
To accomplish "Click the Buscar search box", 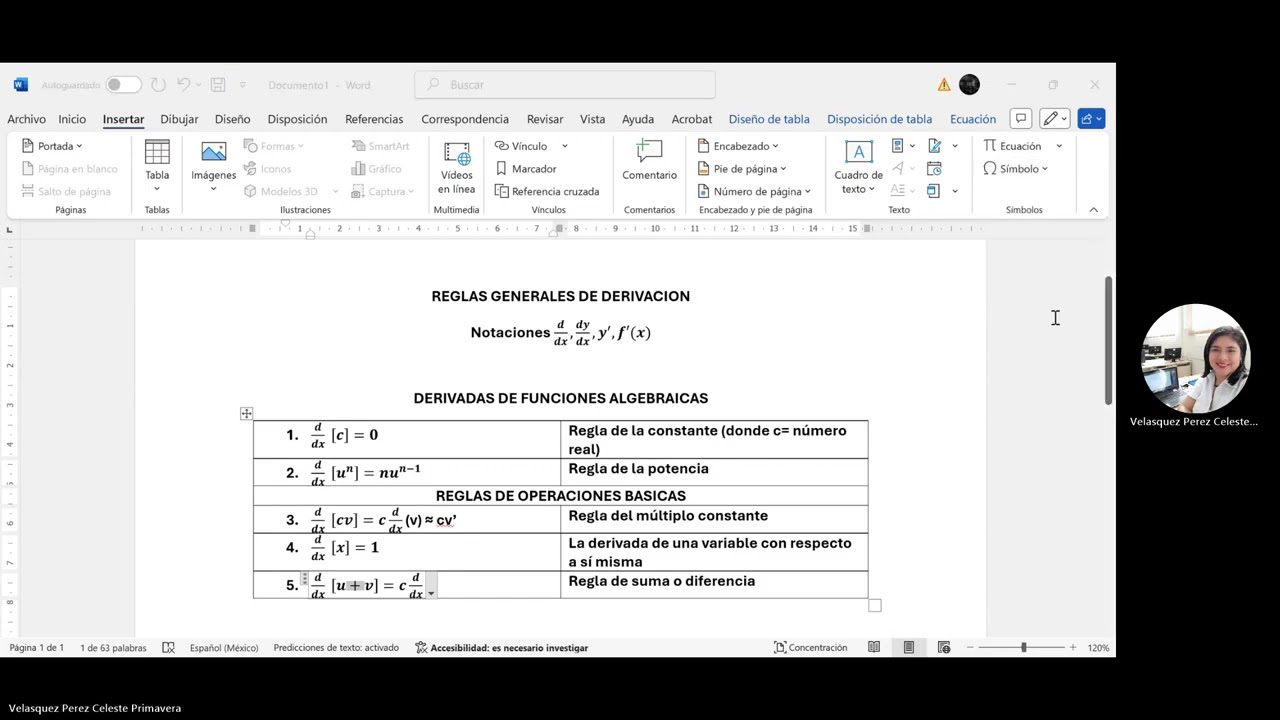I will coord(565,85).
